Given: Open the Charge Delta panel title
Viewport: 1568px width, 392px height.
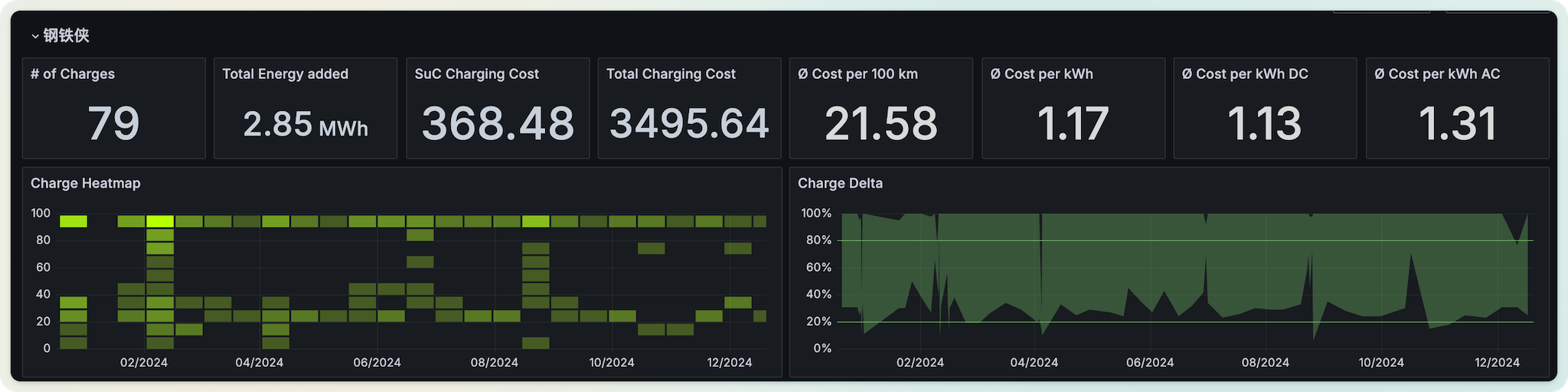Looking at the screenshot, I should click(840, 184).
